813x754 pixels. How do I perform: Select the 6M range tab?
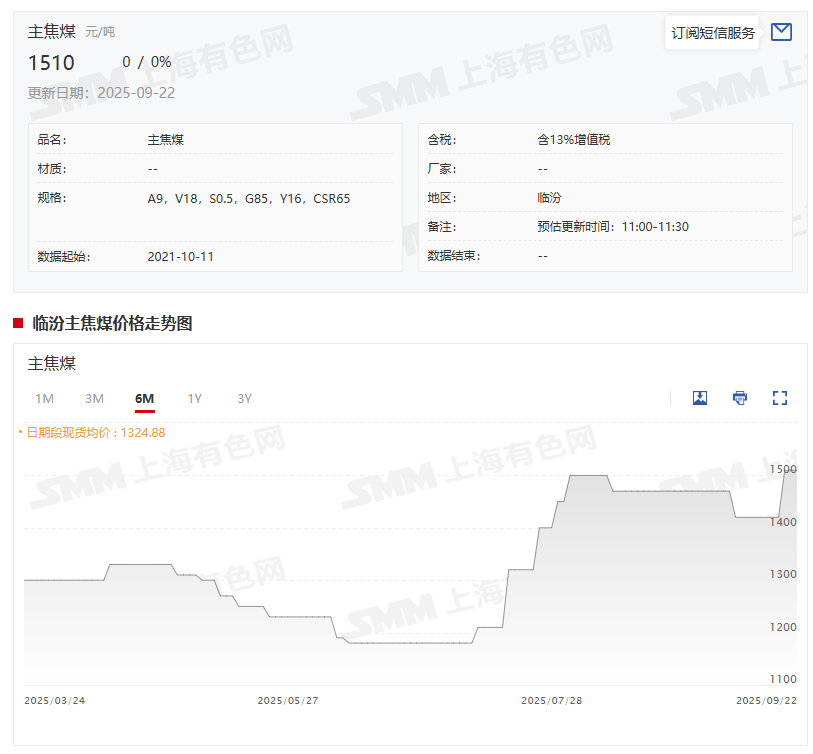tap(145, 398)
